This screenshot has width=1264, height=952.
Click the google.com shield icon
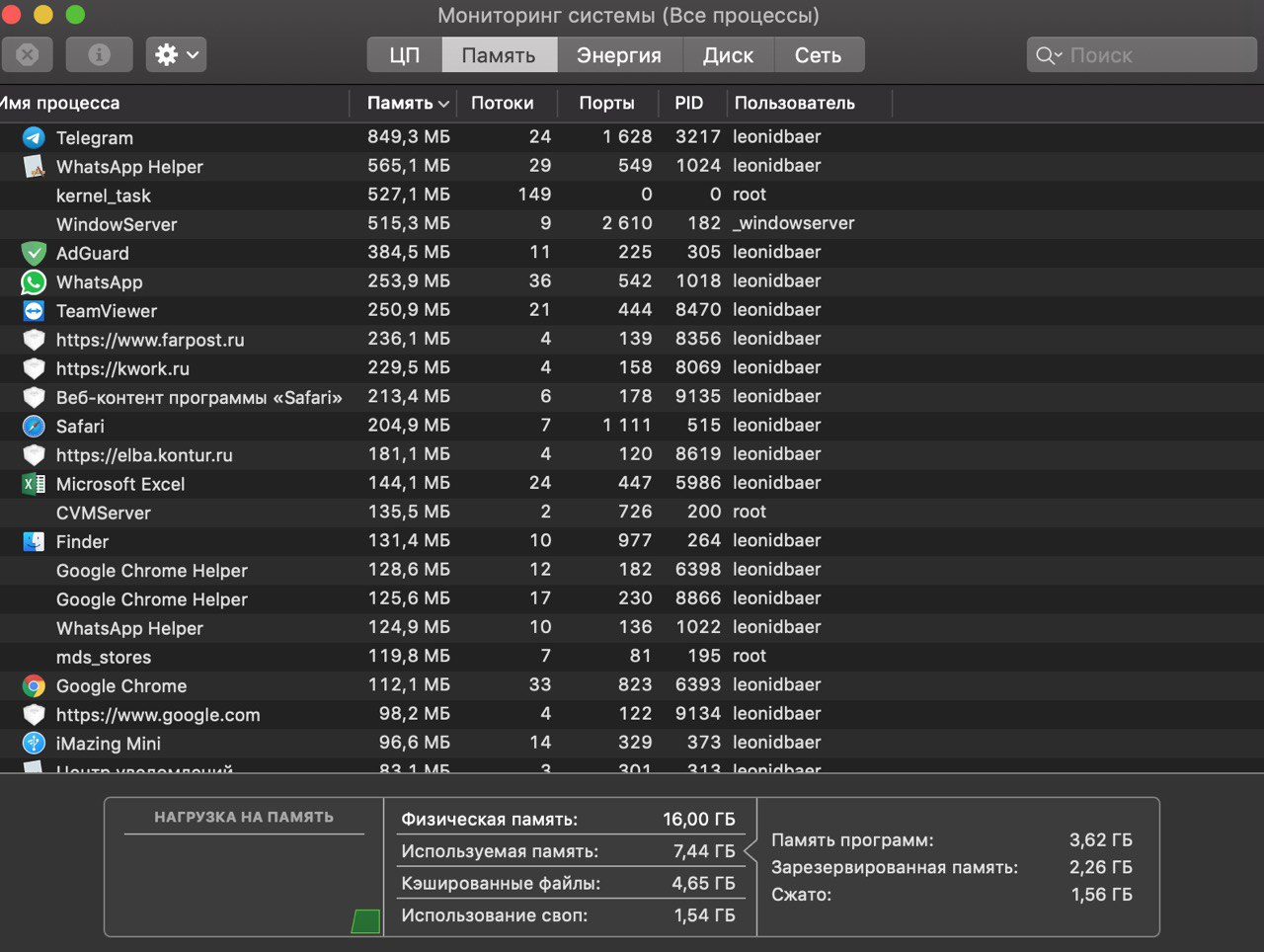(34, 714)
